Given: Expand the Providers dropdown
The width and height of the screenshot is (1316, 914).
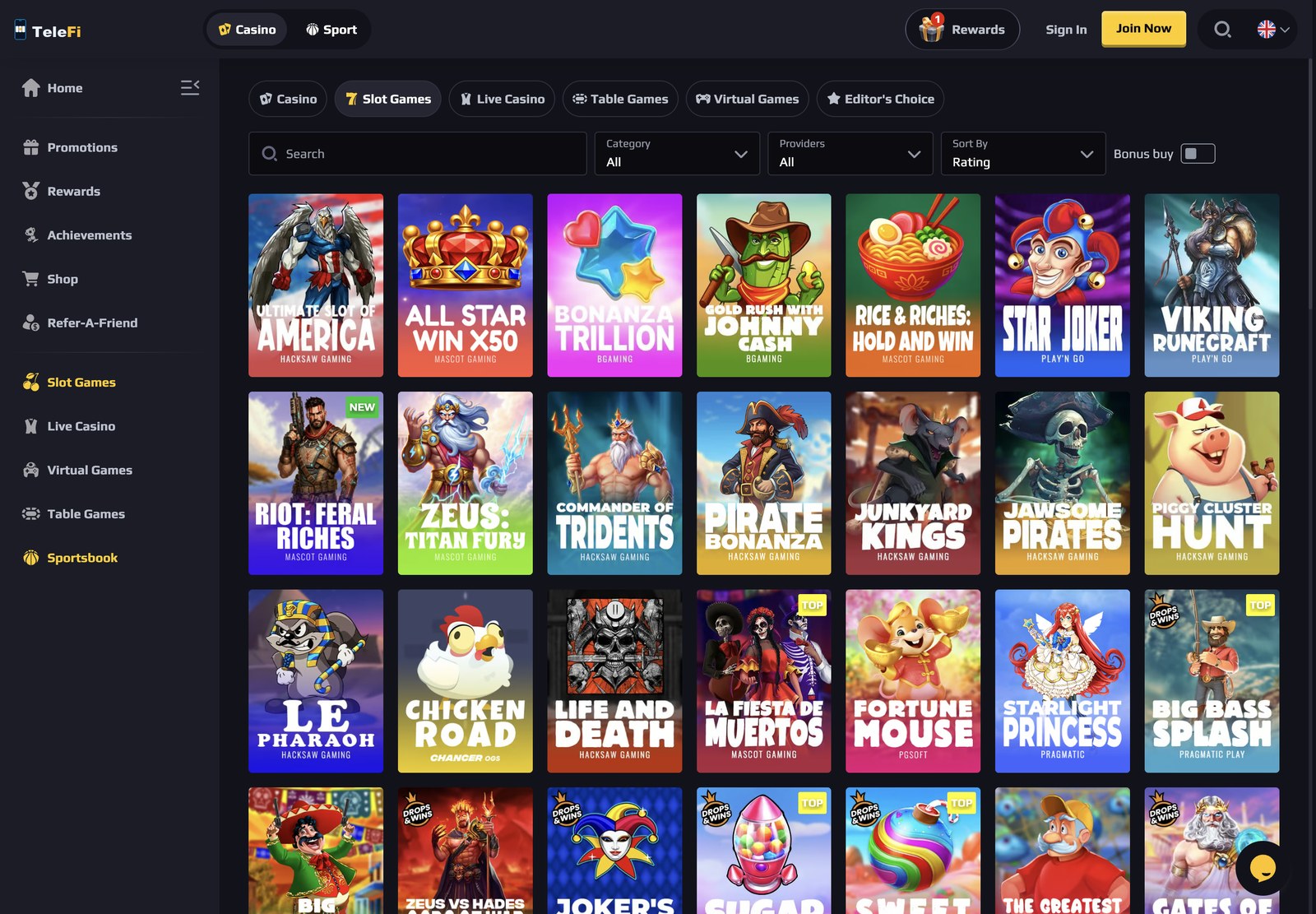Looking at the screenshot, I should [x=850, y=154].
